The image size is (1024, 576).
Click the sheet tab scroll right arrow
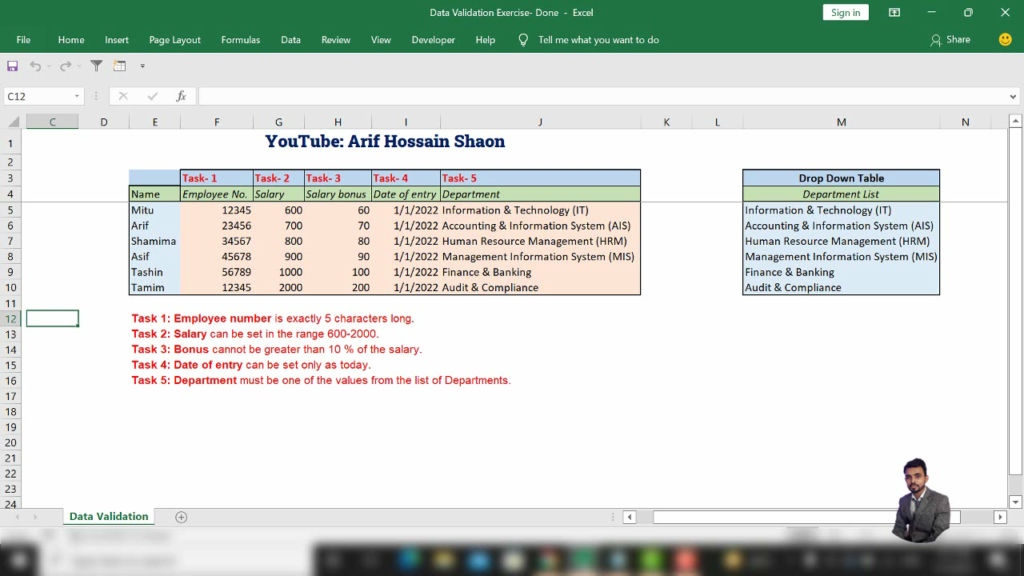tap(35, 517)
